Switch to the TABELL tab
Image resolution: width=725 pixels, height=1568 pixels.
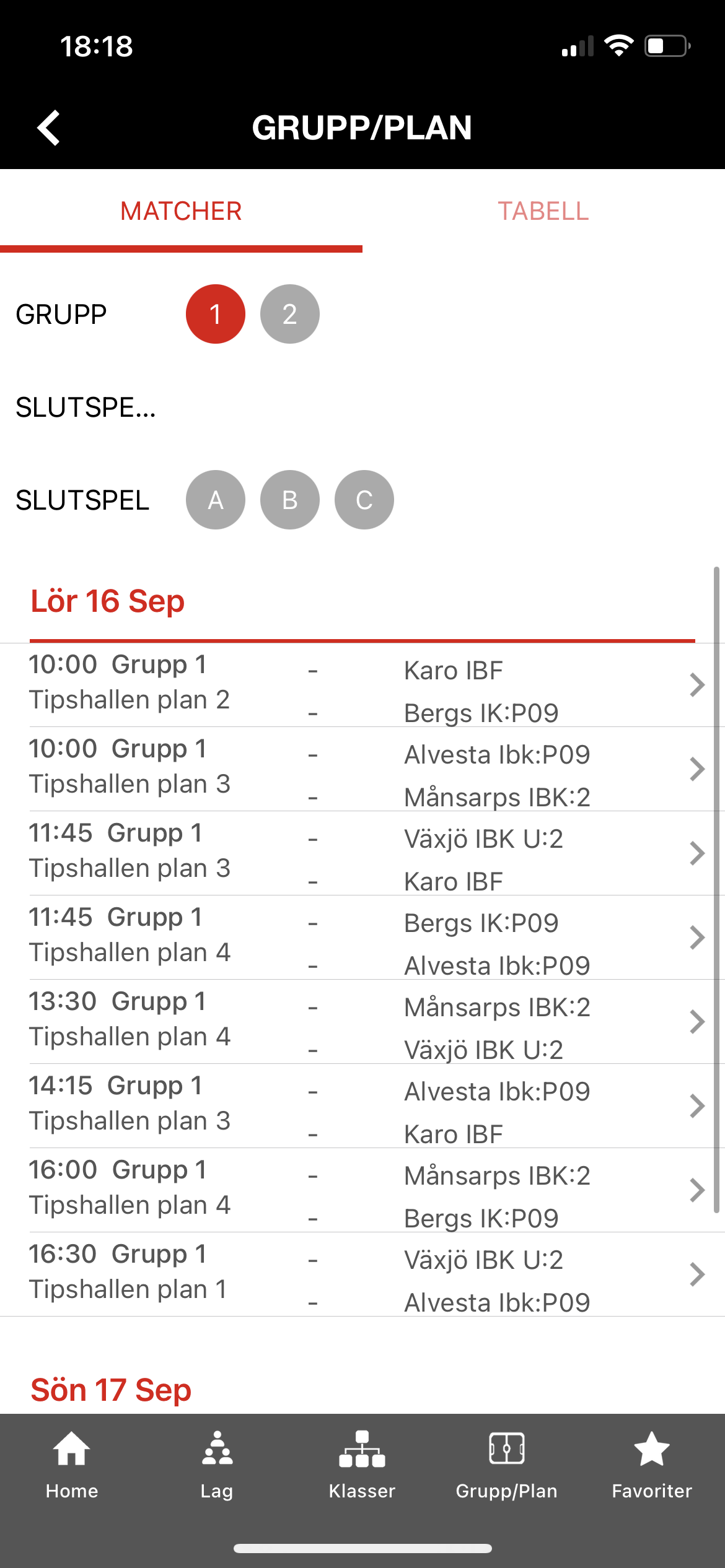click(543, 212)
